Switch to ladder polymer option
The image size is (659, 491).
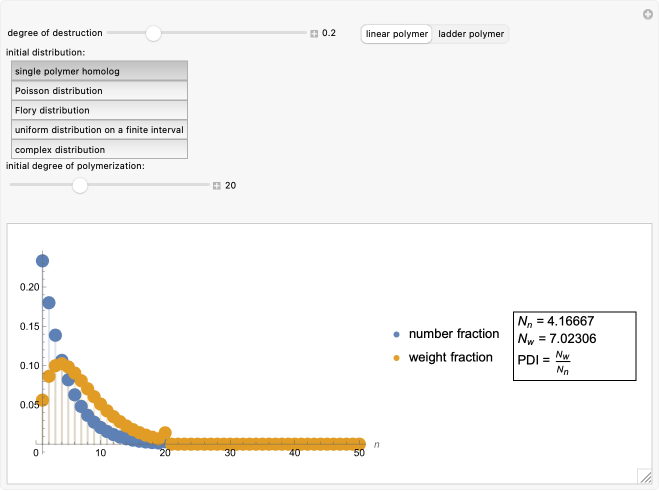(472, 34)
